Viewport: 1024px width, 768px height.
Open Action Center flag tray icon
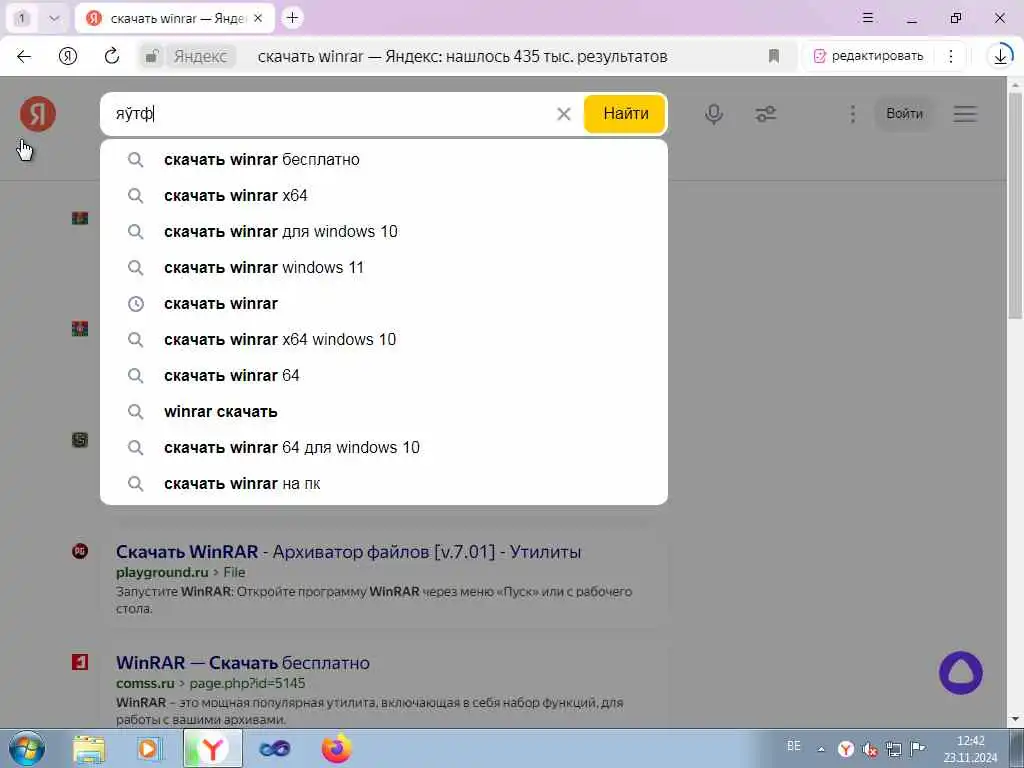(918, 748)
